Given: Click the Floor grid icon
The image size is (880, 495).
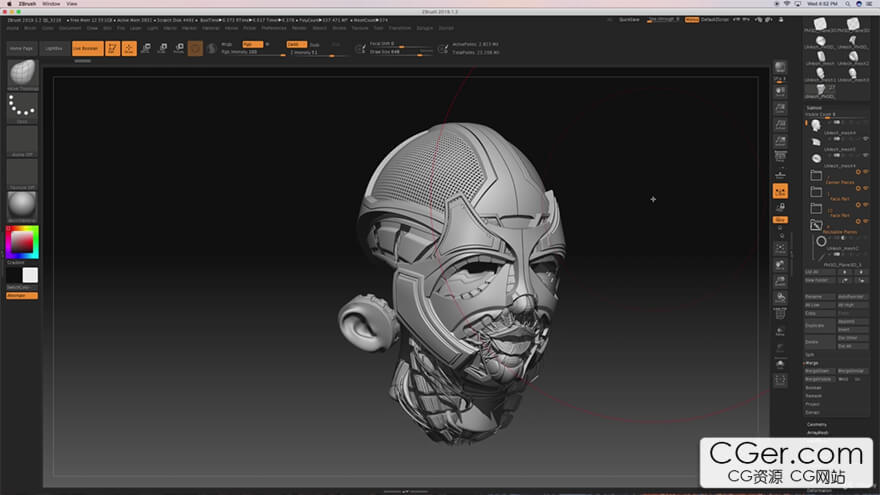Looking at the screenshot, I should pyautogui.click(x=780, y=175).
